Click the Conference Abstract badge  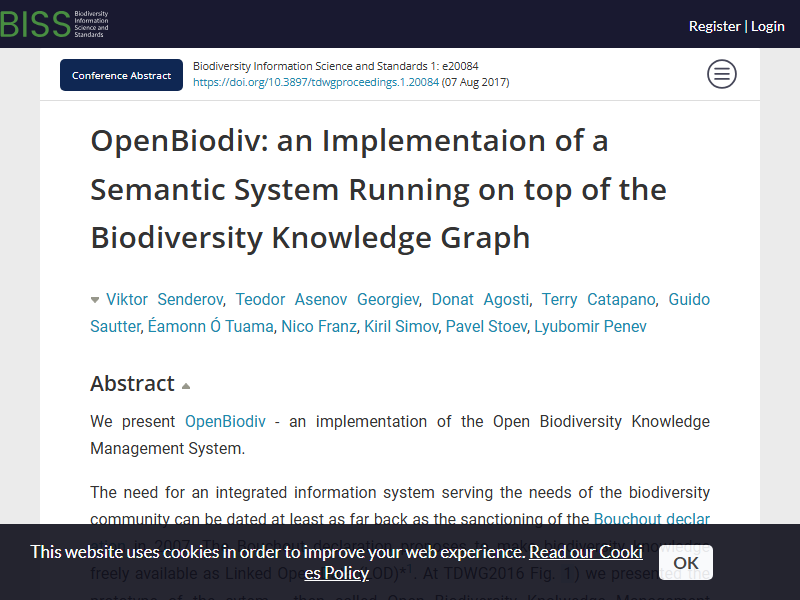(121, 75)
